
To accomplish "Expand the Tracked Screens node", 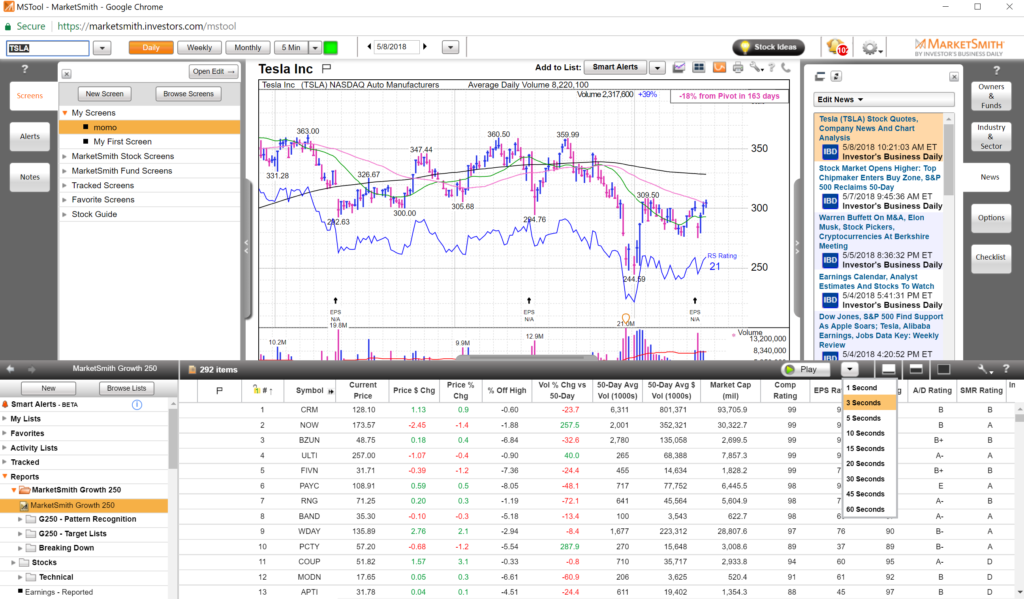I will [65, 186].
